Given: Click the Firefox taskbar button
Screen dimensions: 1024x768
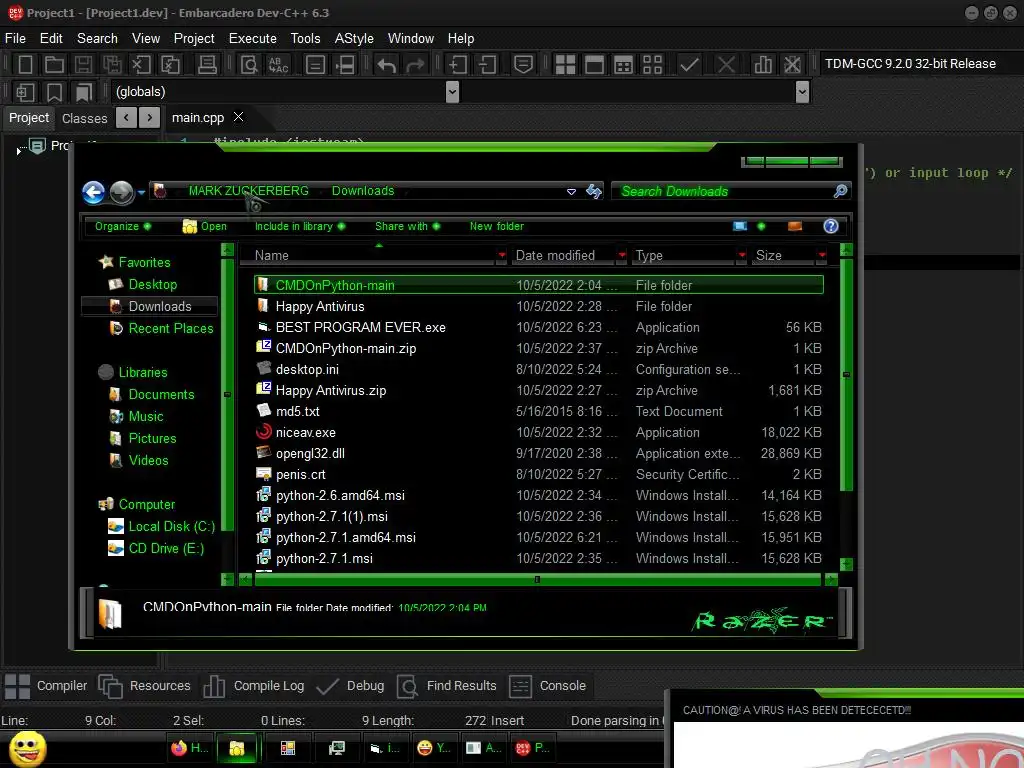Looking at the screenshot, I should pyautogui.click(x=189, y=748).
